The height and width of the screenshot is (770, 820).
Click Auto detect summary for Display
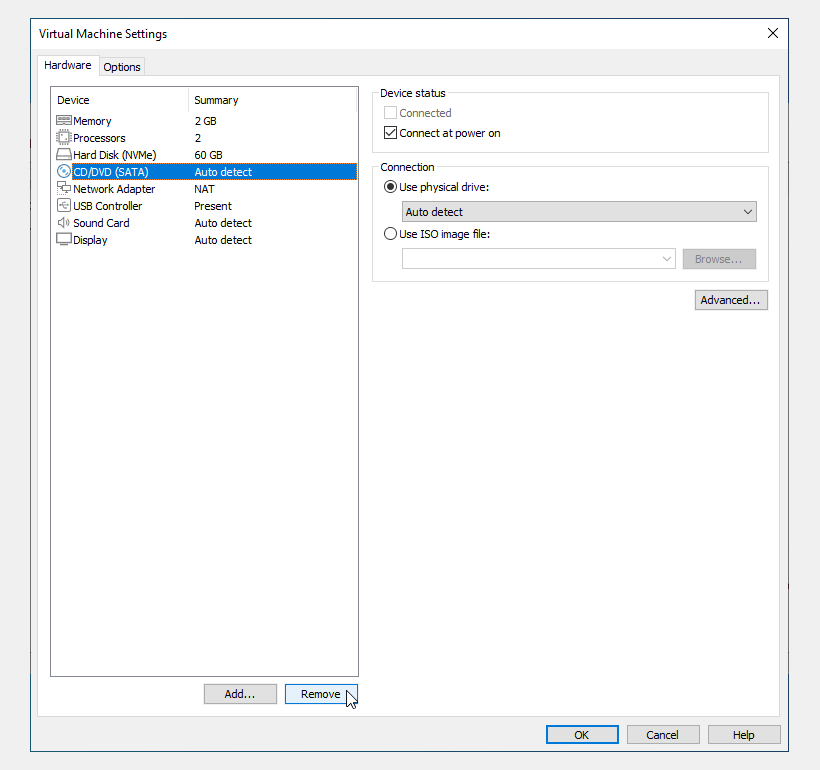[223, 240]
